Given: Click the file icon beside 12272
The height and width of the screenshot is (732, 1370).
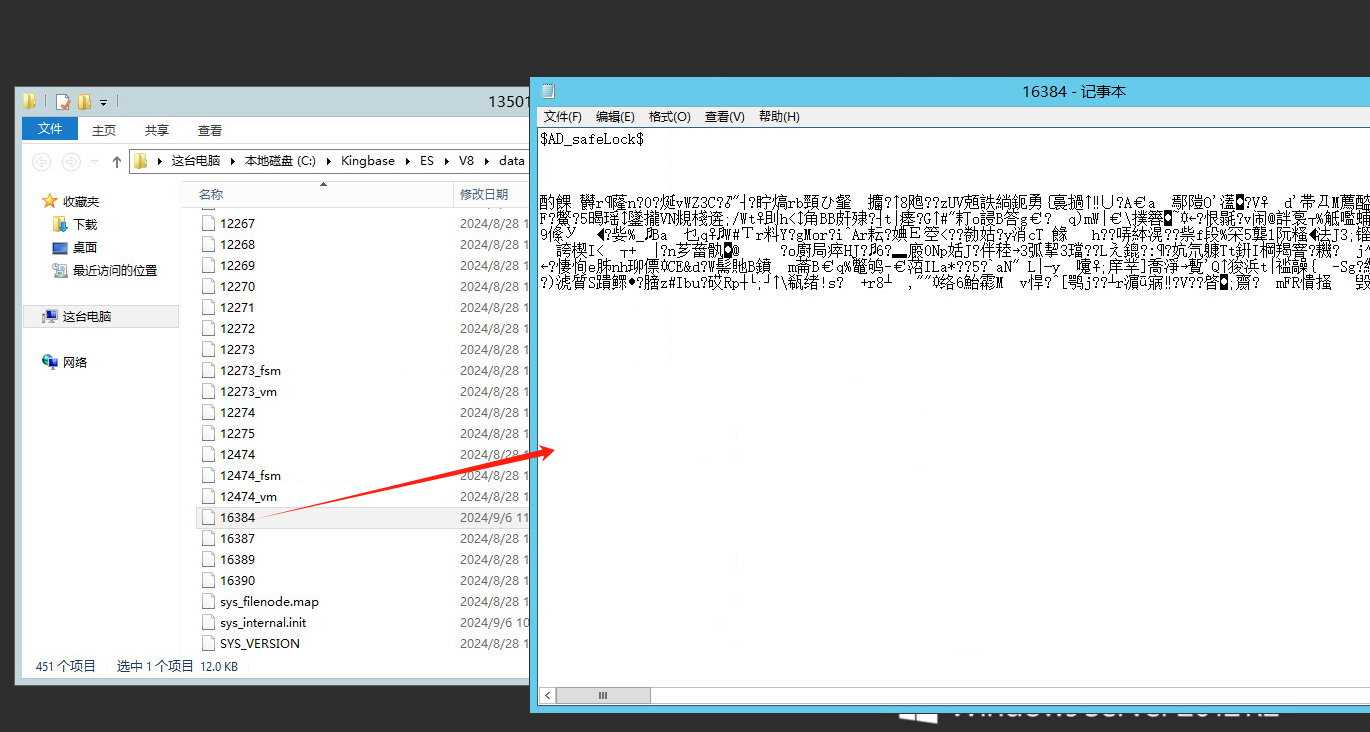Looking at the screenshot, I should click(x=208, y=328).
